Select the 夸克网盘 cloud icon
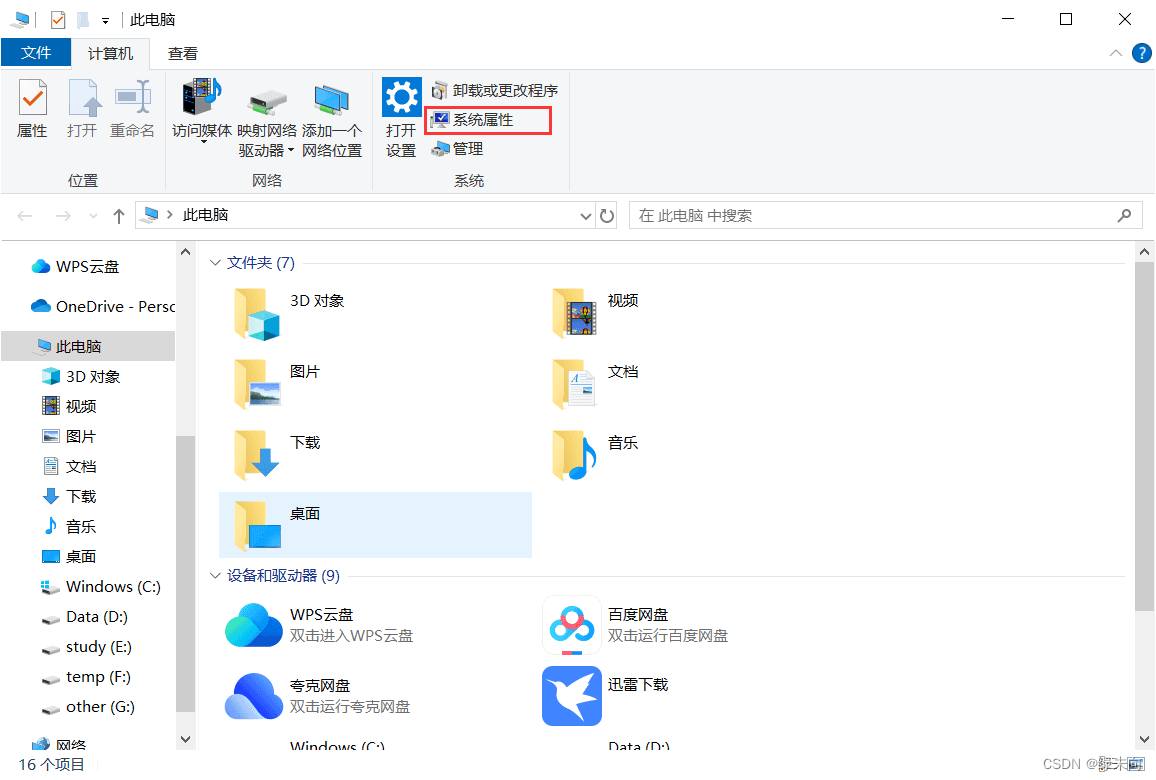The height and width of the screenshot is (780, 1156). pos(254,696)
